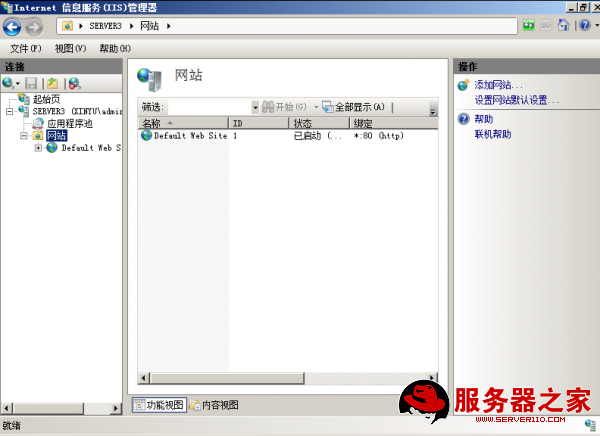
Task: Open the 筛选 filter combo dropdown arrow
Action: pos(255,107)
